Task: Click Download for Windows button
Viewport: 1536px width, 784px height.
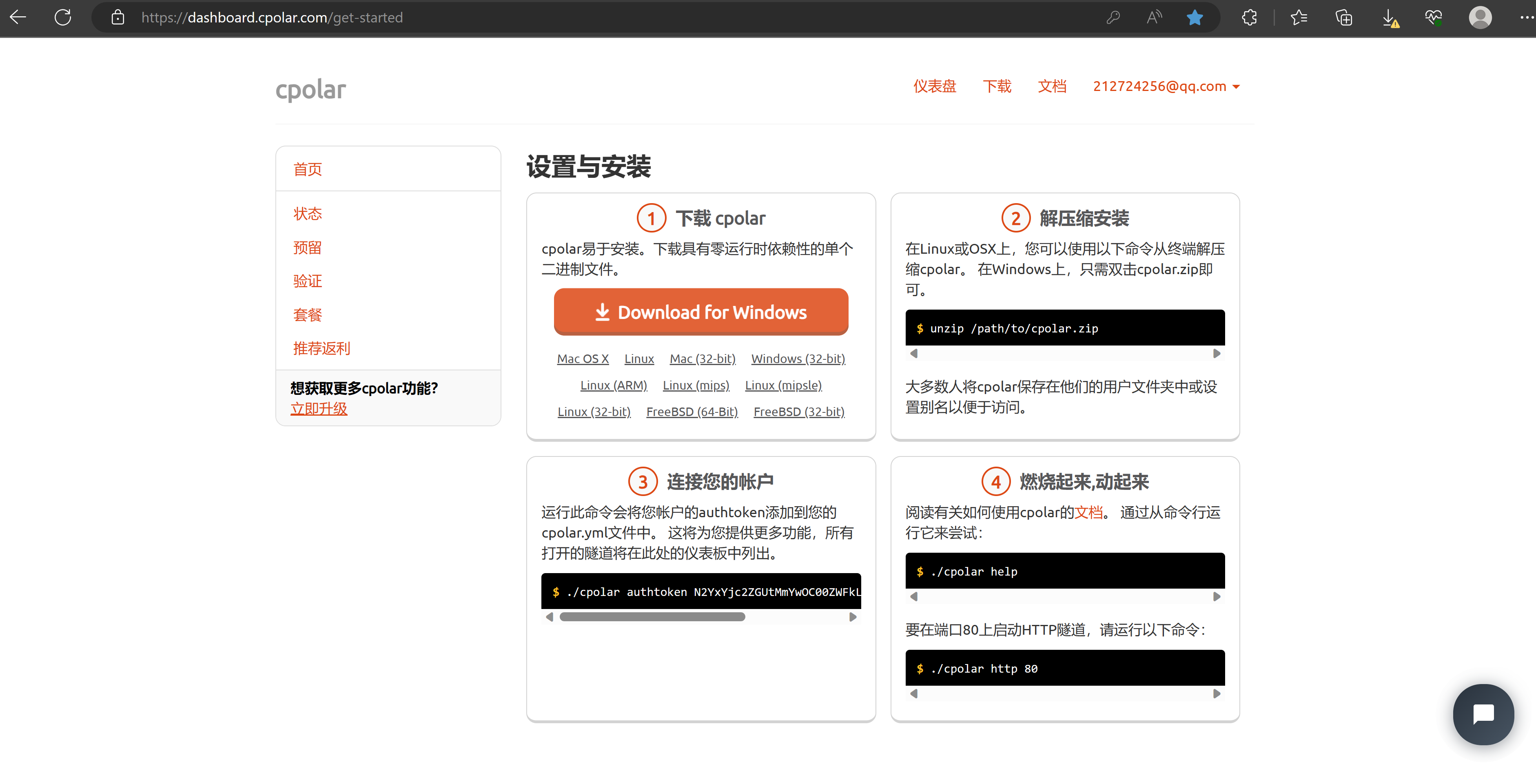Action: click(700, 312)
